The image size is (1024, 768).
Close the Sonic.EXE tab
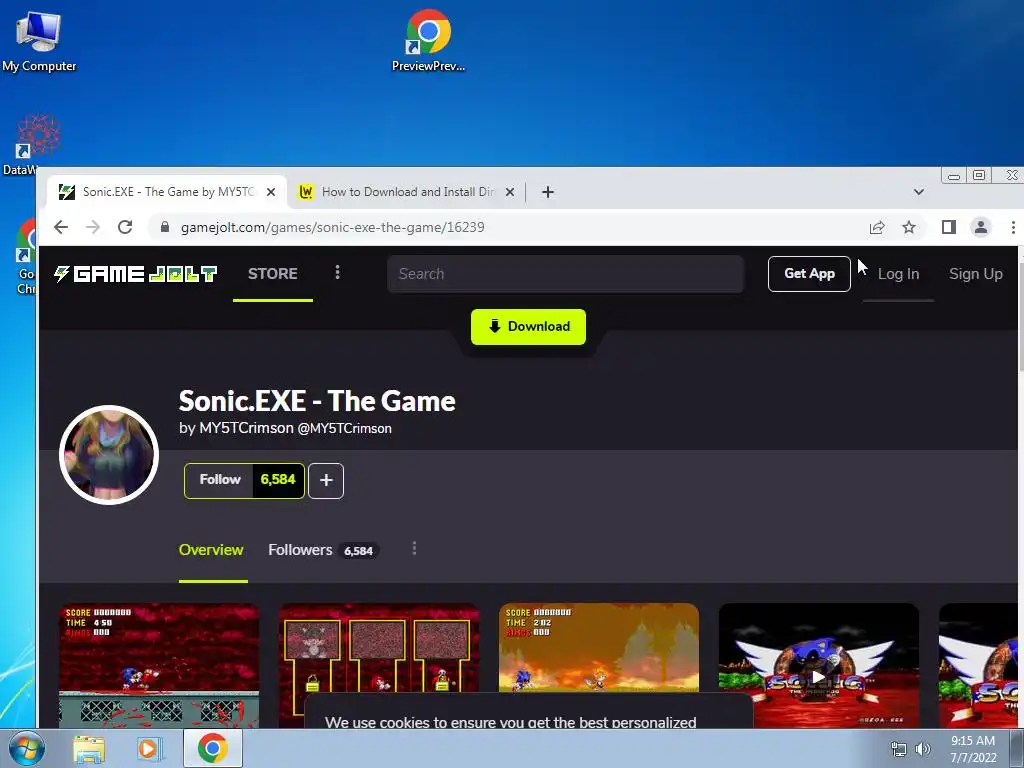click(x=271, y=192)
